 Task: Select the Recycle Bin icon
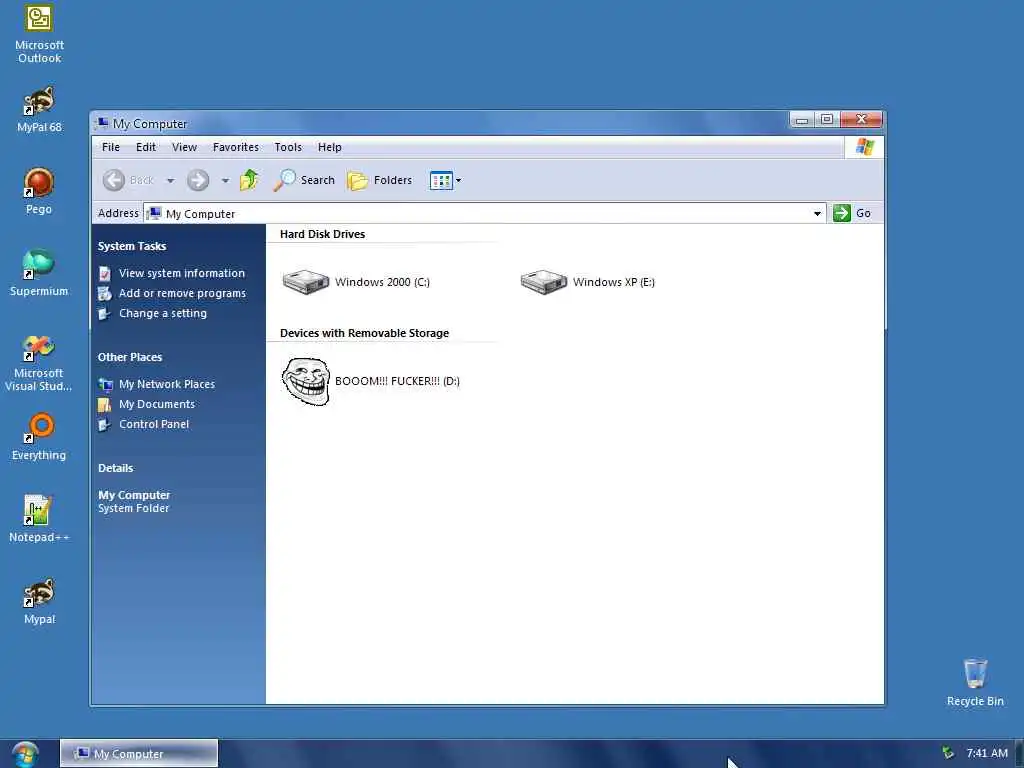point(975,682)
